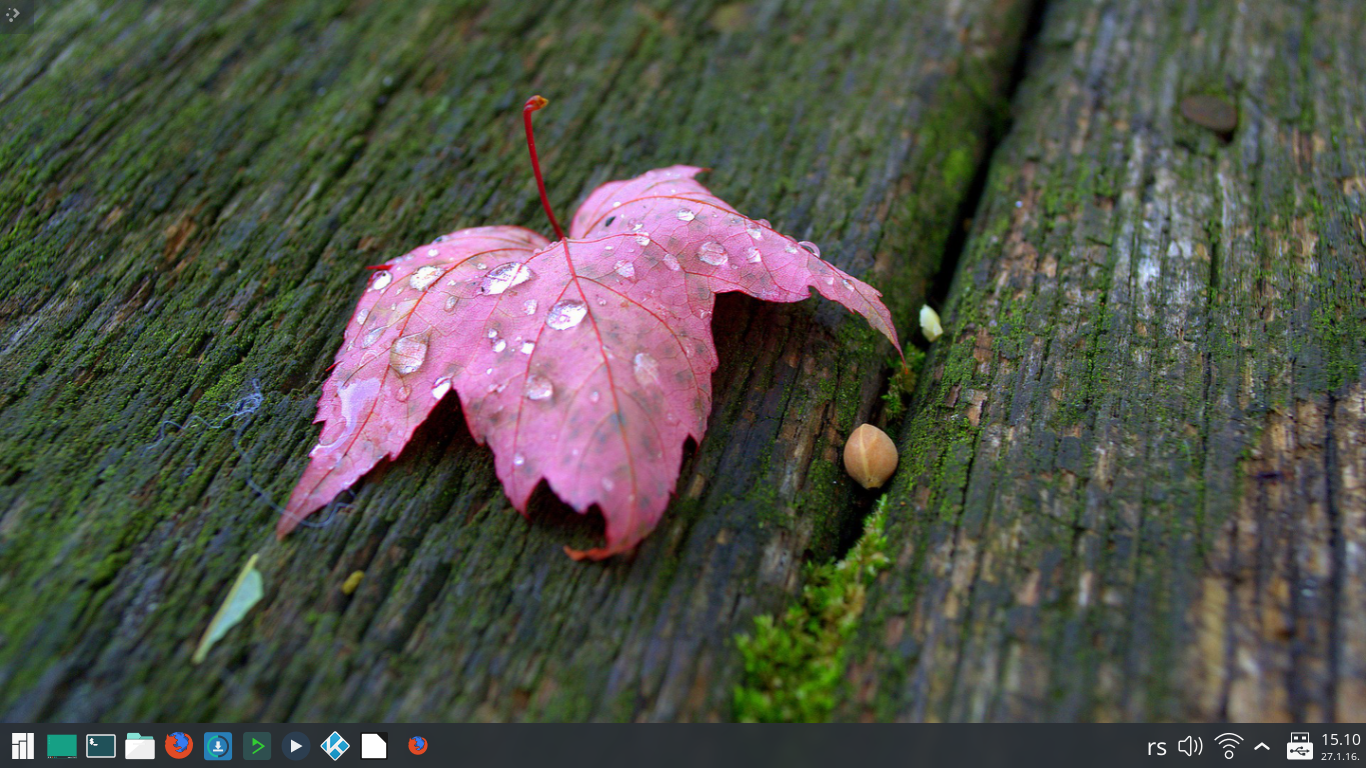1366x768 pixels.
Task: Open the blue download manager icon
Action: (218, 746)
